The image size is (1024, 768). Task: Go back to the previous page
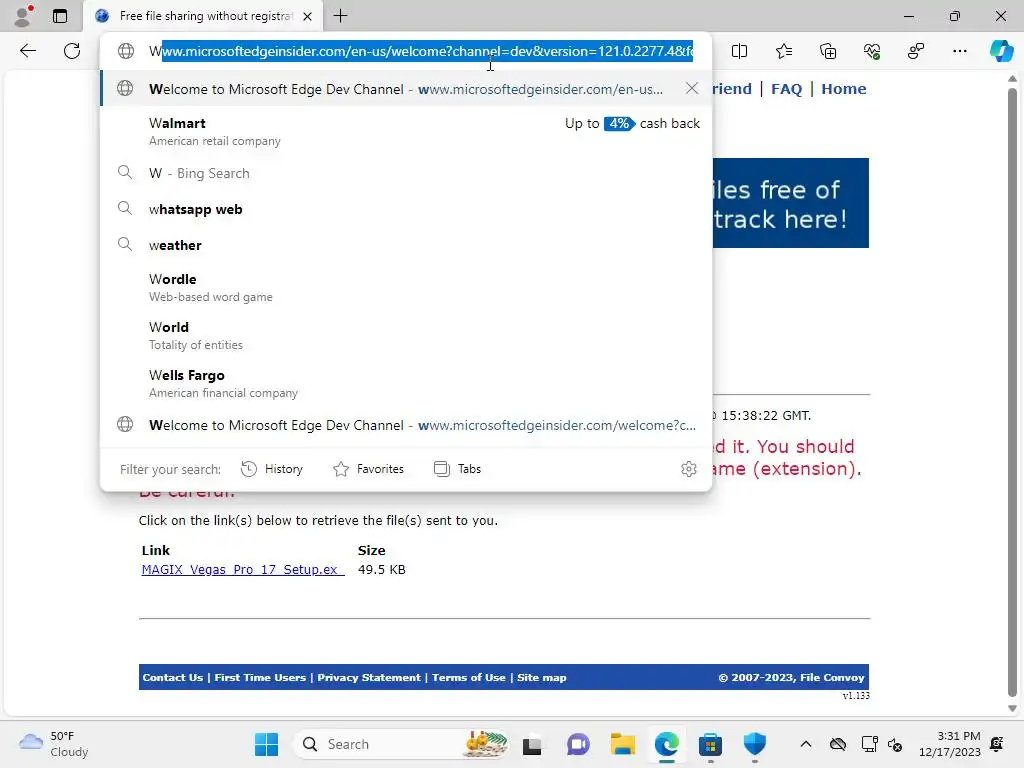click(x=27, y=51)
